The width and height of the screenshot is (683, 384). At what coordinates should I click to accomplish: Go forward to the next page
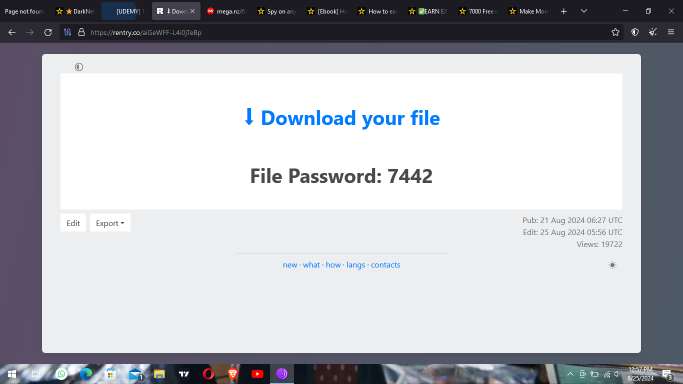click(x=30, y=32)
